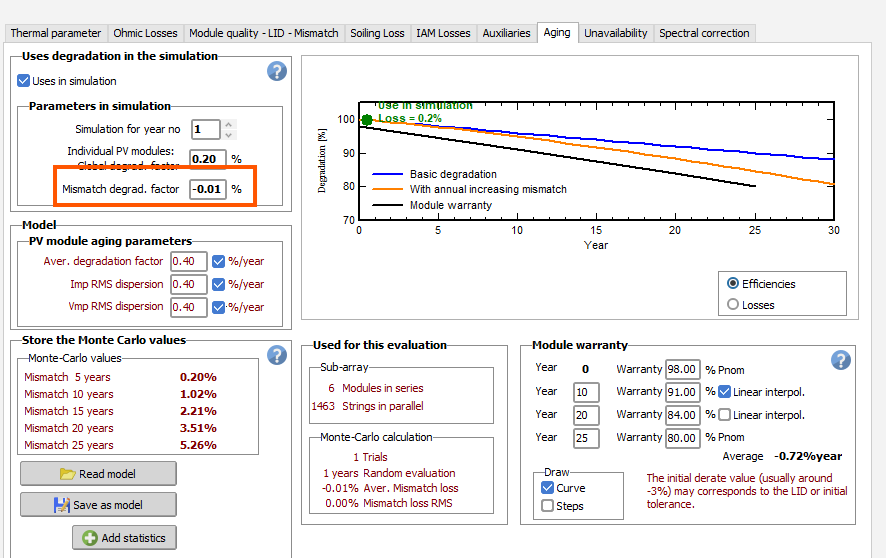Click the Add statistics button
886x558 pixels.
[124, 538]
